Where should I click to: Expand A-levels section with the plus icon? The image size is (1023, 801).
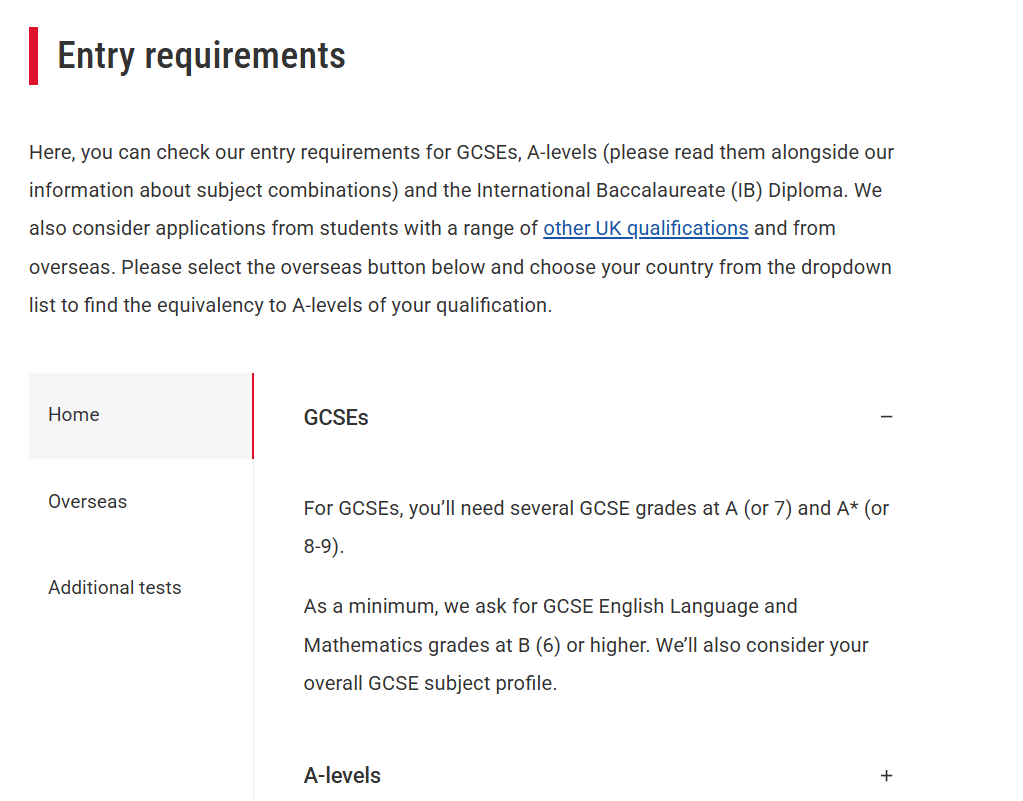click(x=886, y=776)
